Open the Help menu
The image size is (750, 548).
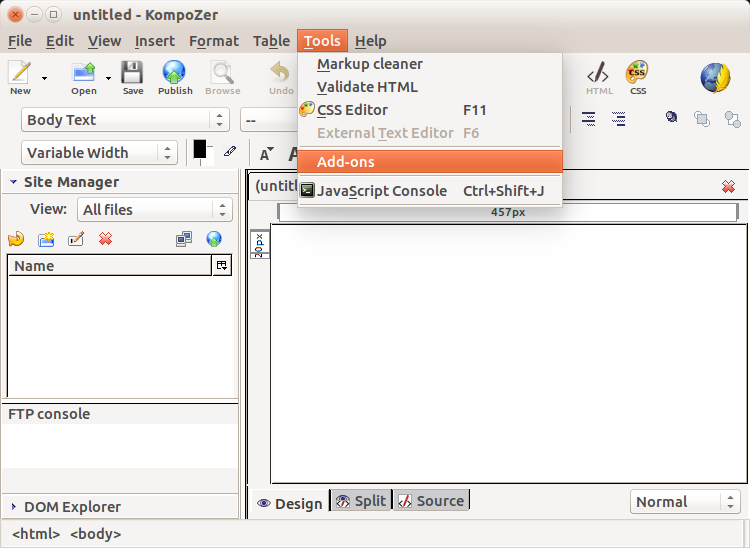(371, 41)
